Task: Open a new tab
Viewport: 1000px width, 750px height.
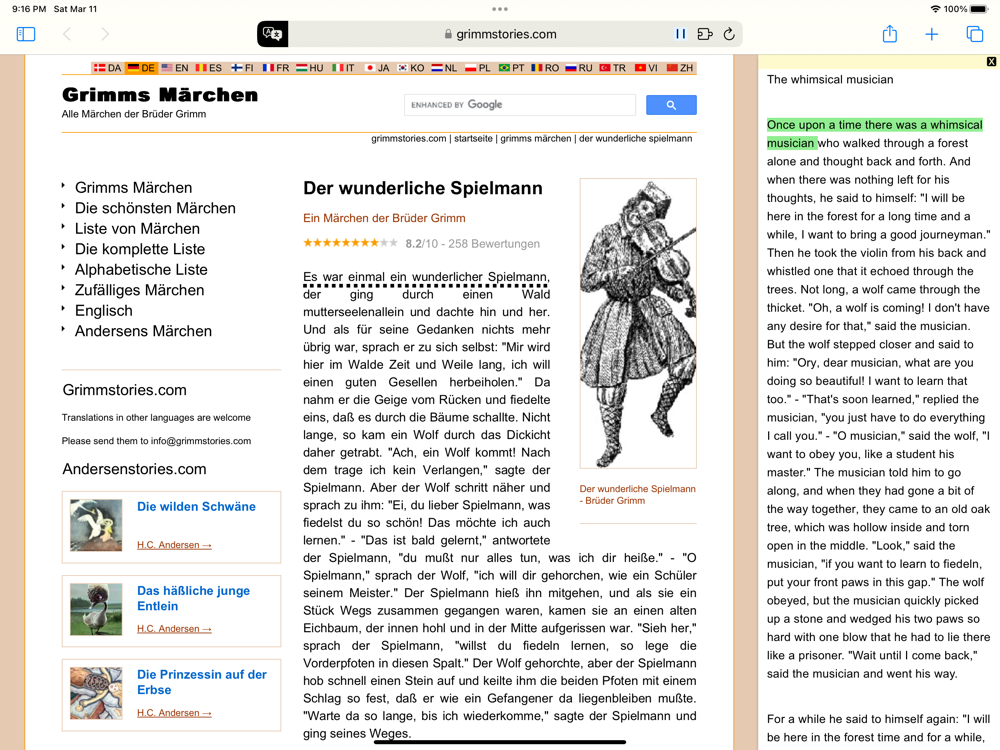Action: 932,34
